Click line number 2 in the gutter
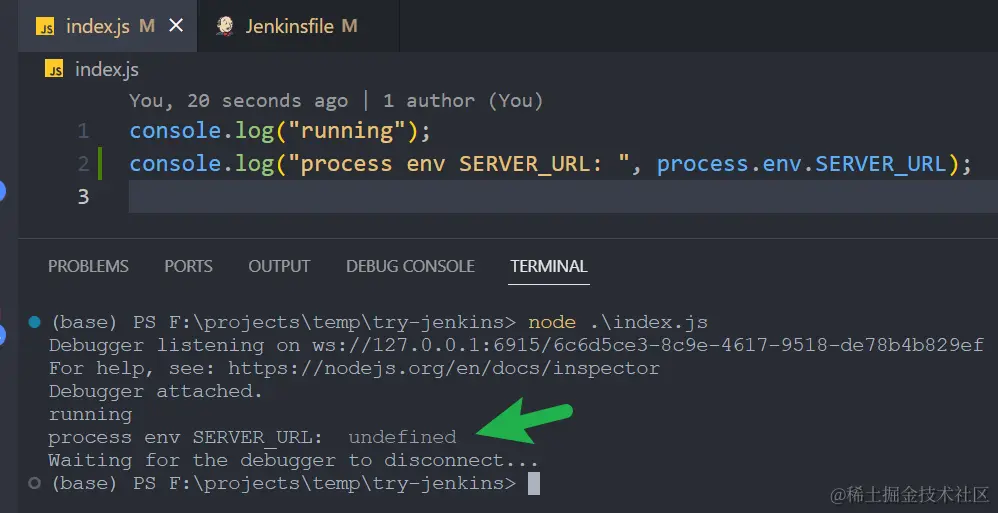 click(83, 164)
